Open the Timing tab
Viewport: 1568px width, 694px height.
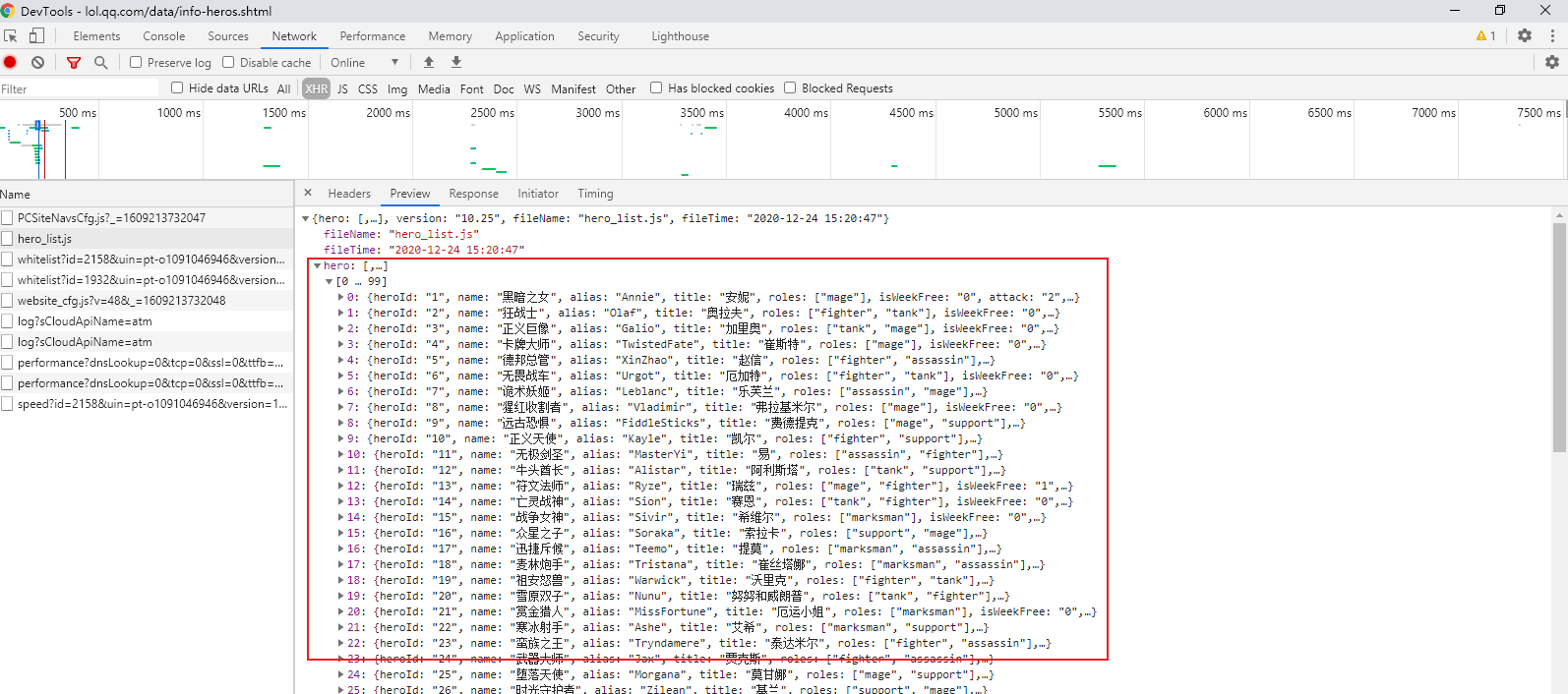pos(595,194)
